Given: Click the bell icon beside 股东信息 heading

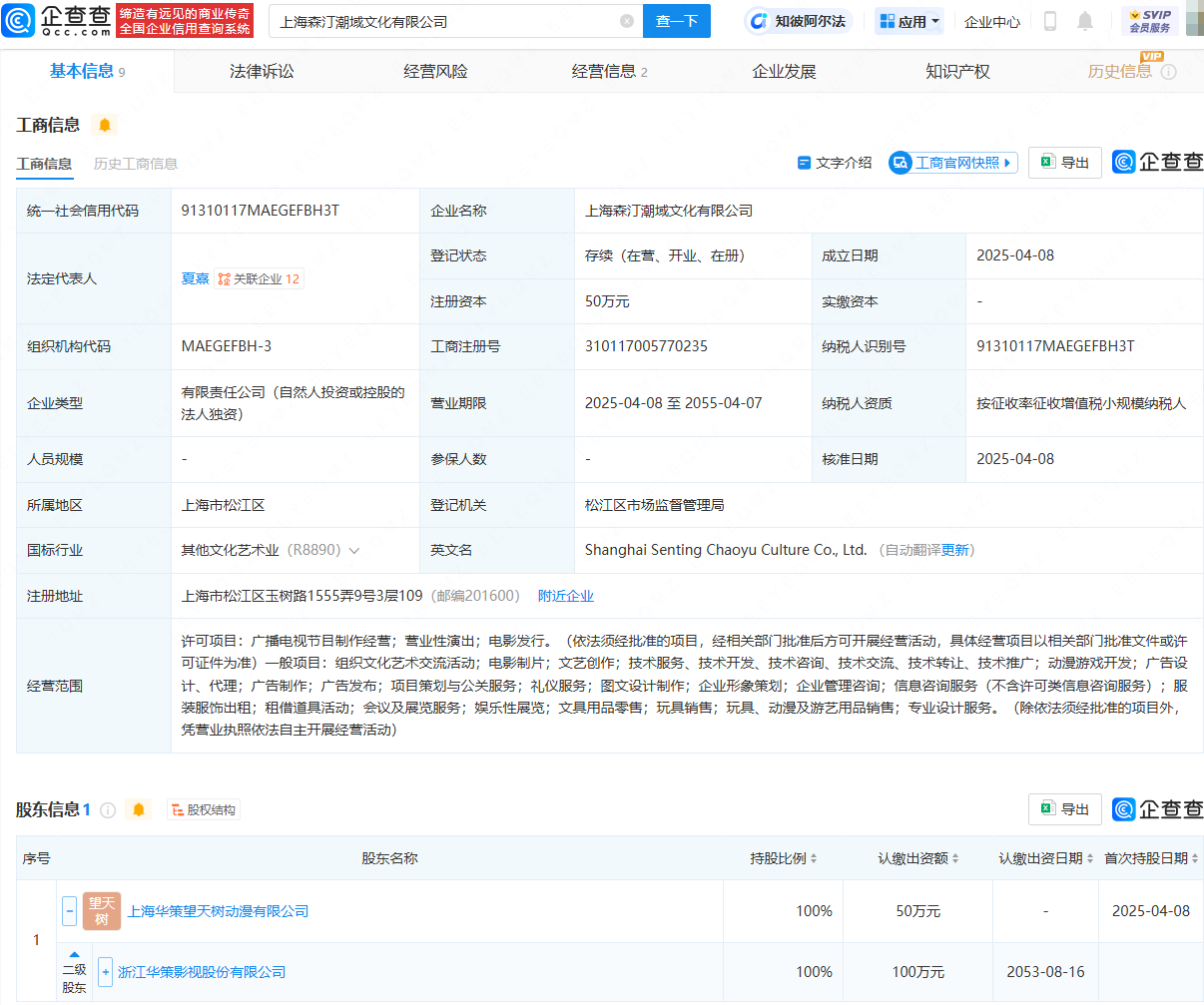Looking at the screenshot, I should pyautogui.click(x=139, y=809).
